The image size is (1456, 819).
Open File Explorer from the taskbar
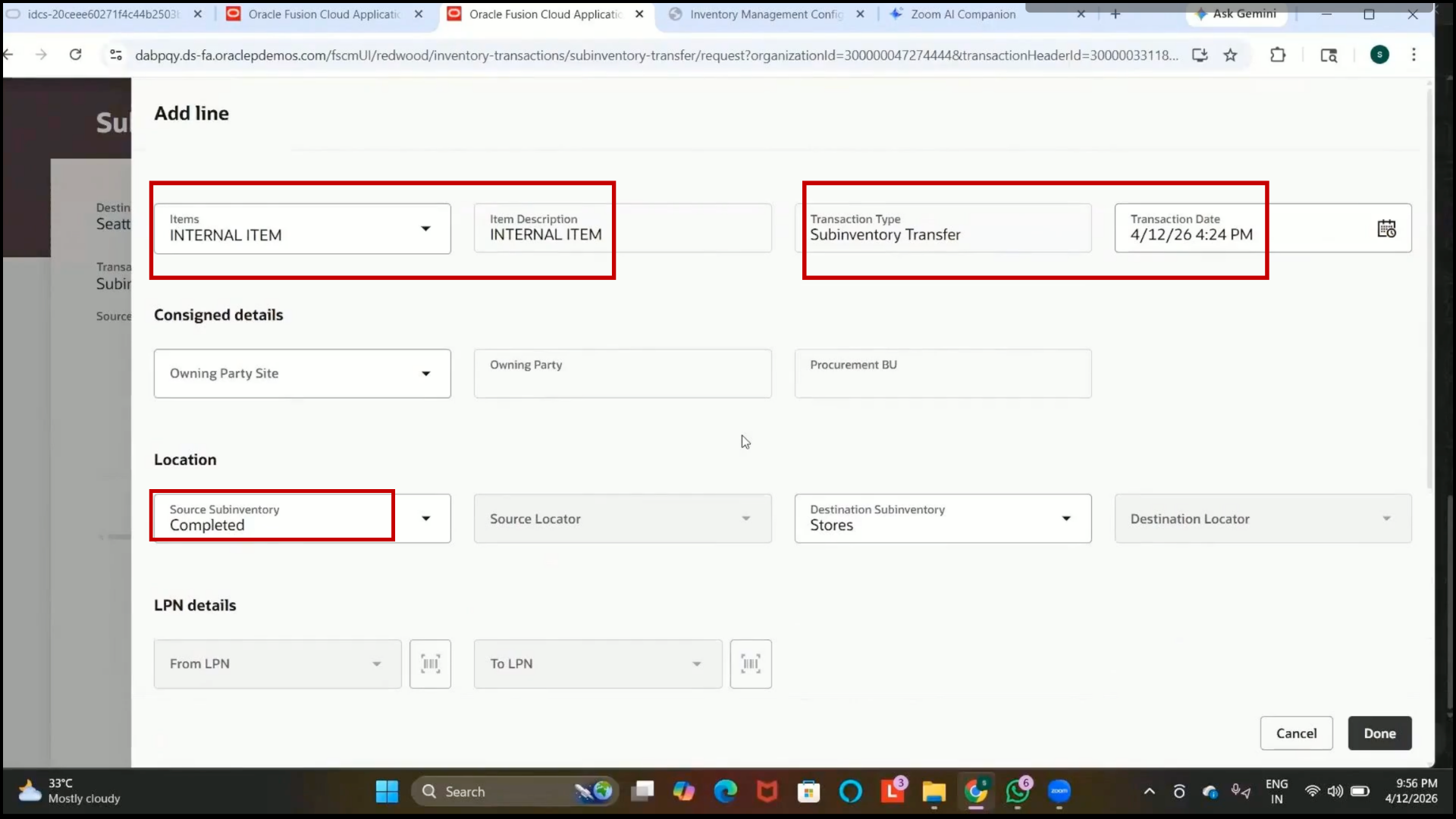pos(934,792)
